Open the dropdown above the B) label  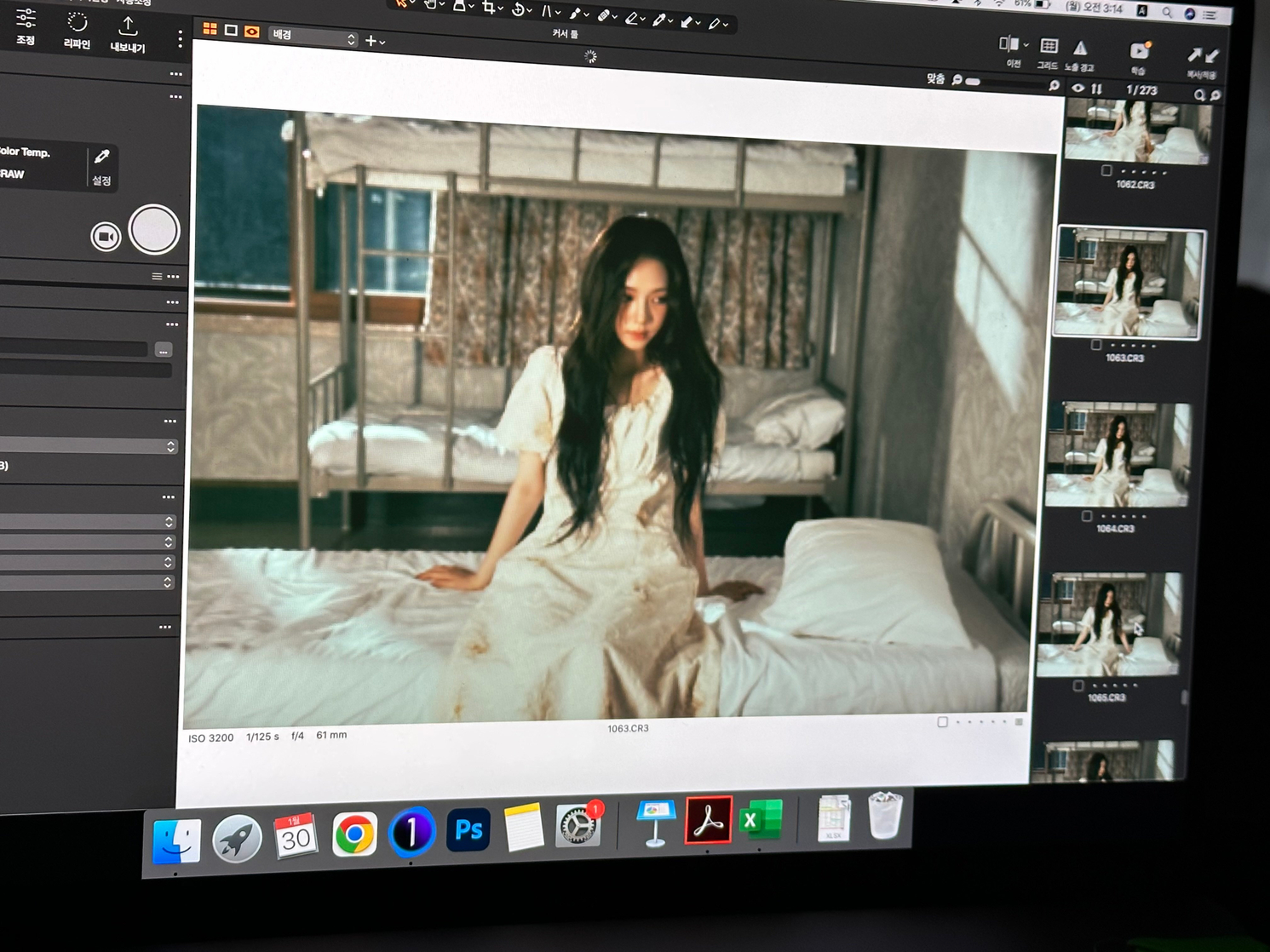pos(87,445)
